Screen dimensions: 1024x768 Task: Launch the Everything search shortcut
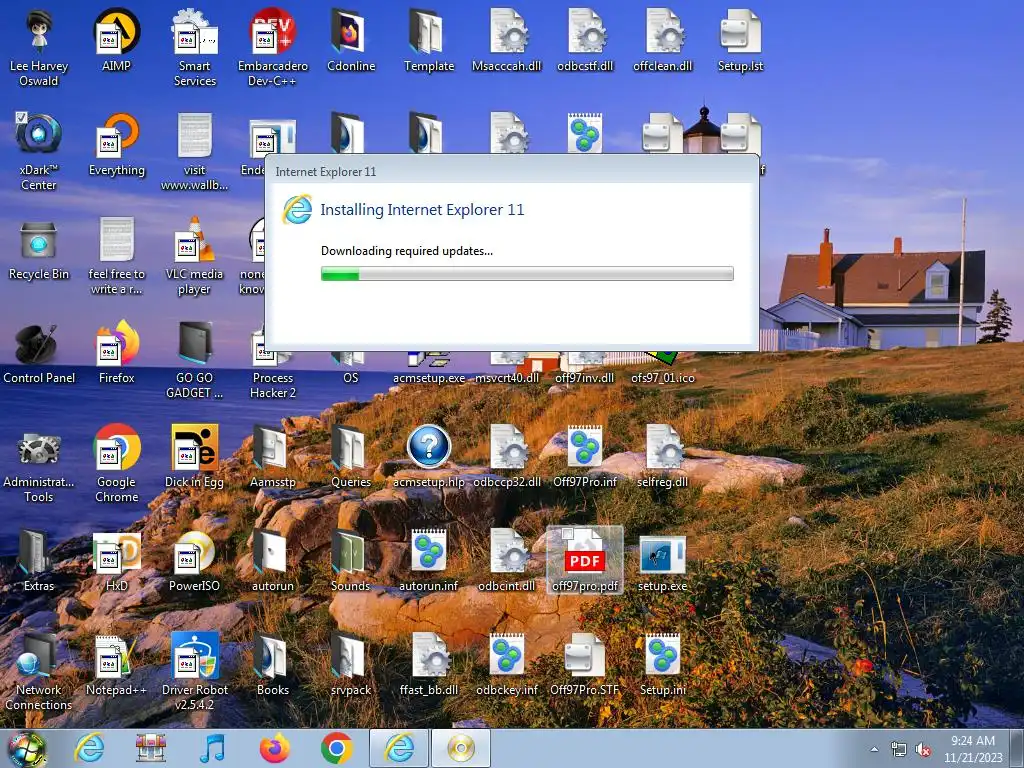click(116, 145)
